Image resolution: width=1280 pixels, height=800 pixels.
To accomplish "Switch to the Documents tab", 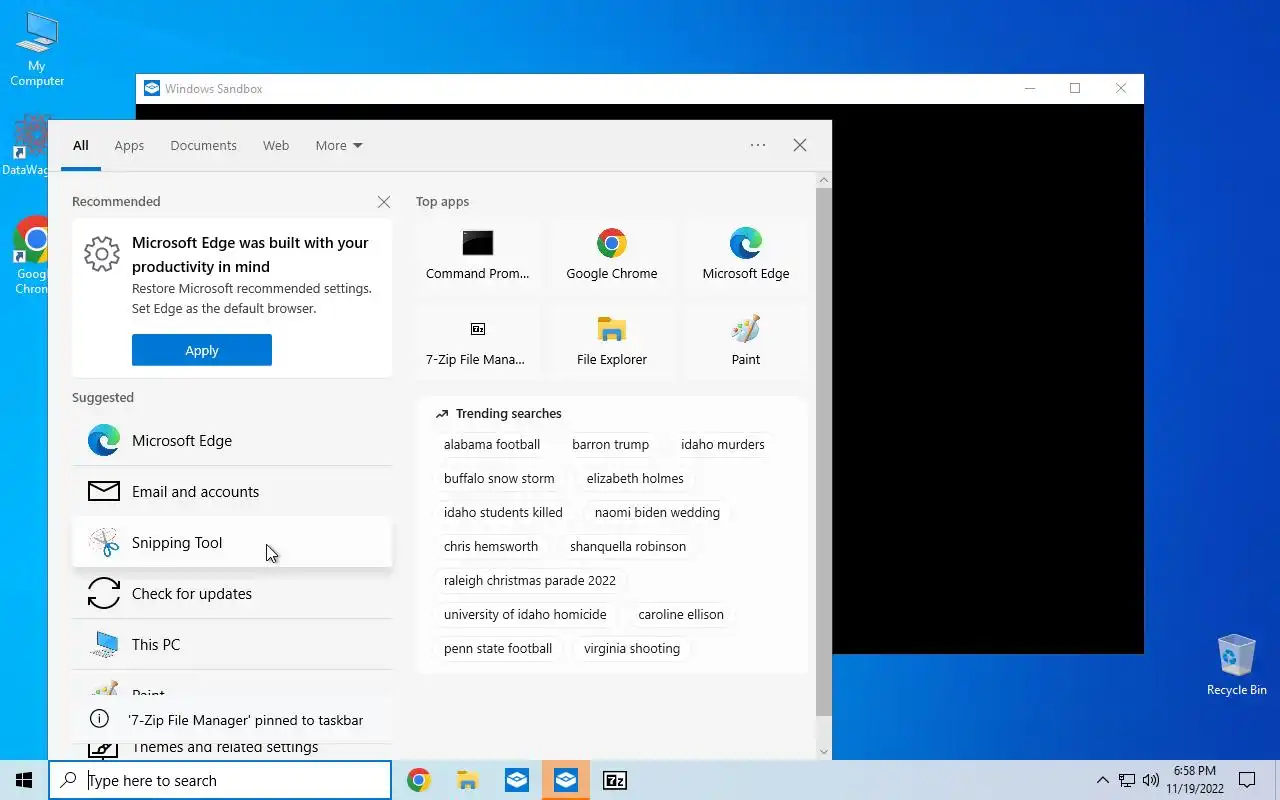I will (x=203, y=145).
